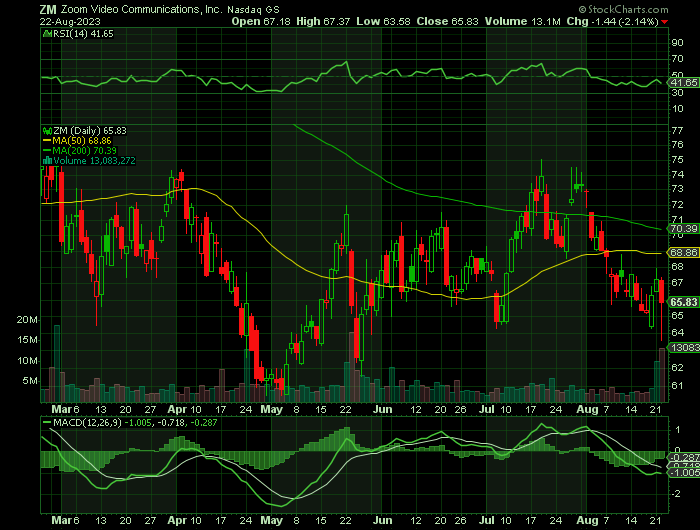700x530 pixels.
Task: Click the Chg -1.44 (-2.14%) value
Action: point(612,21)
